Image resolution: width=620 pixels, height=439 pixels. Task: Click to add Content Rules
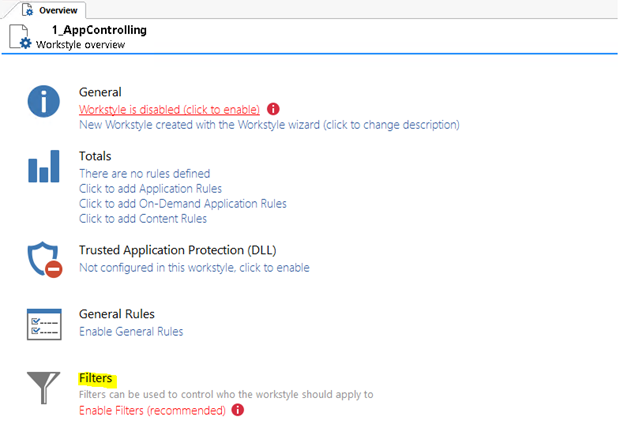[x=143, y=219]
